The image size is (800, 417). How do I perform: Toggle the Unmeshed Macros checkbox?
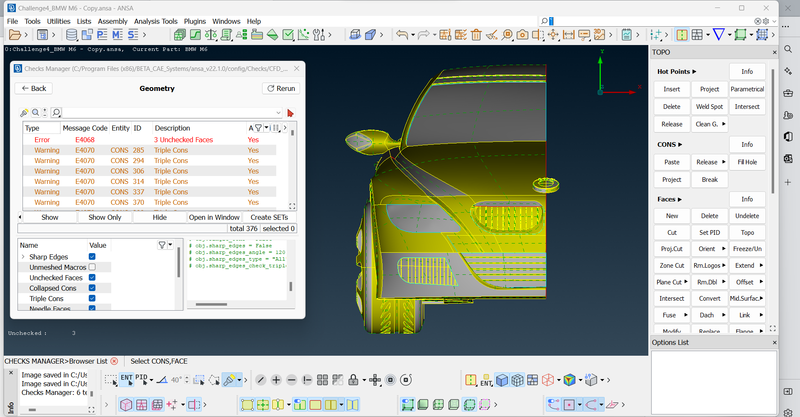tap(92, 267)
